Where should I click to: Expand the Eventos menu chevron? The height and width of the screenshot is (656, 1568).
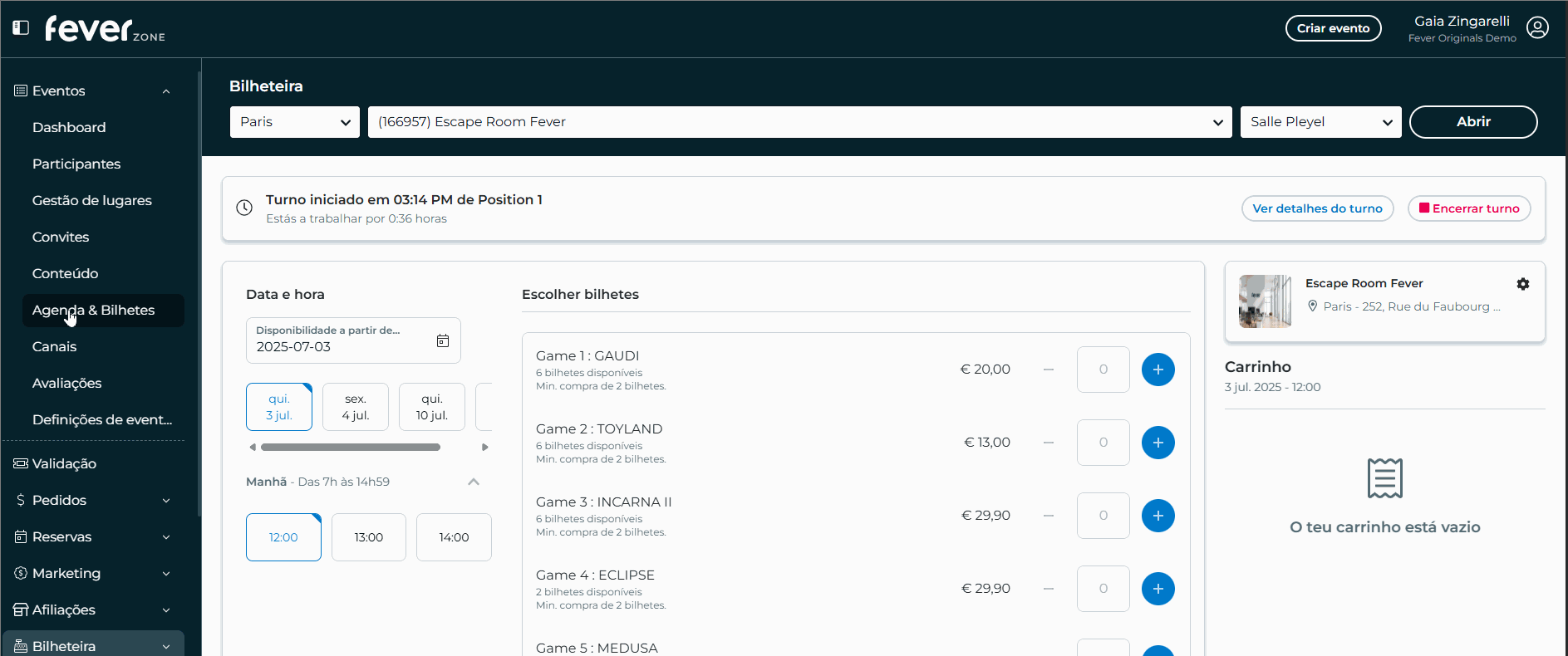pos(166,91)
